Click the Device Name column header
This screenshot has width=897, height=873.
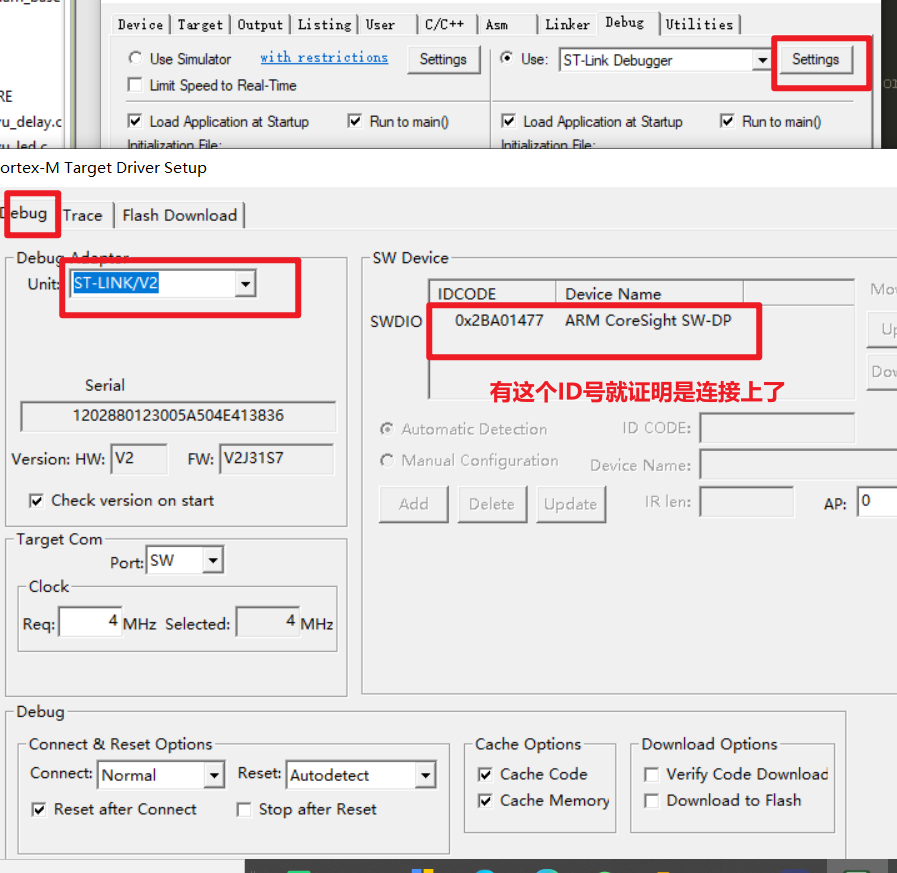[649, 293]
